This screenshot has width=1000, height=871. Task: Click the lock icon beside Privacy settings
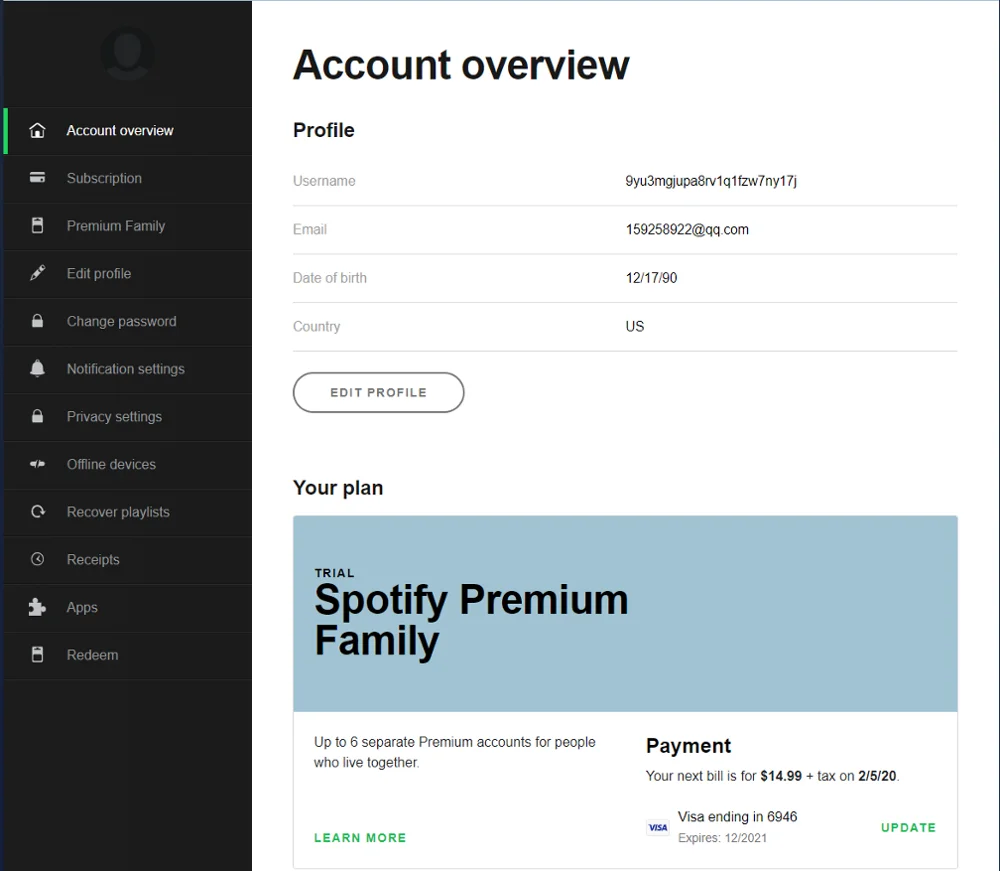[x=38, y=416]
